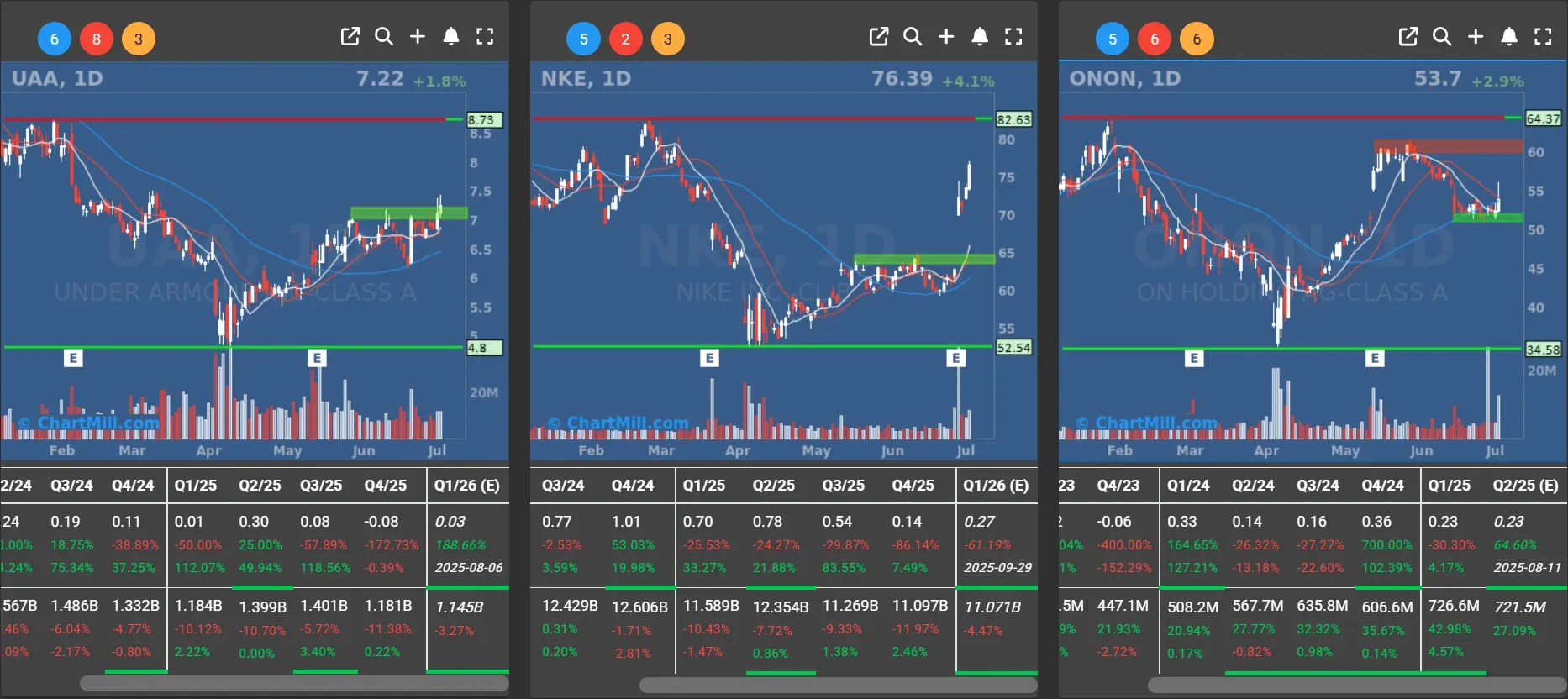The image size is (1568, 699).
Task: Open UAA chart in new window
Action: click(x=350, y=36)
